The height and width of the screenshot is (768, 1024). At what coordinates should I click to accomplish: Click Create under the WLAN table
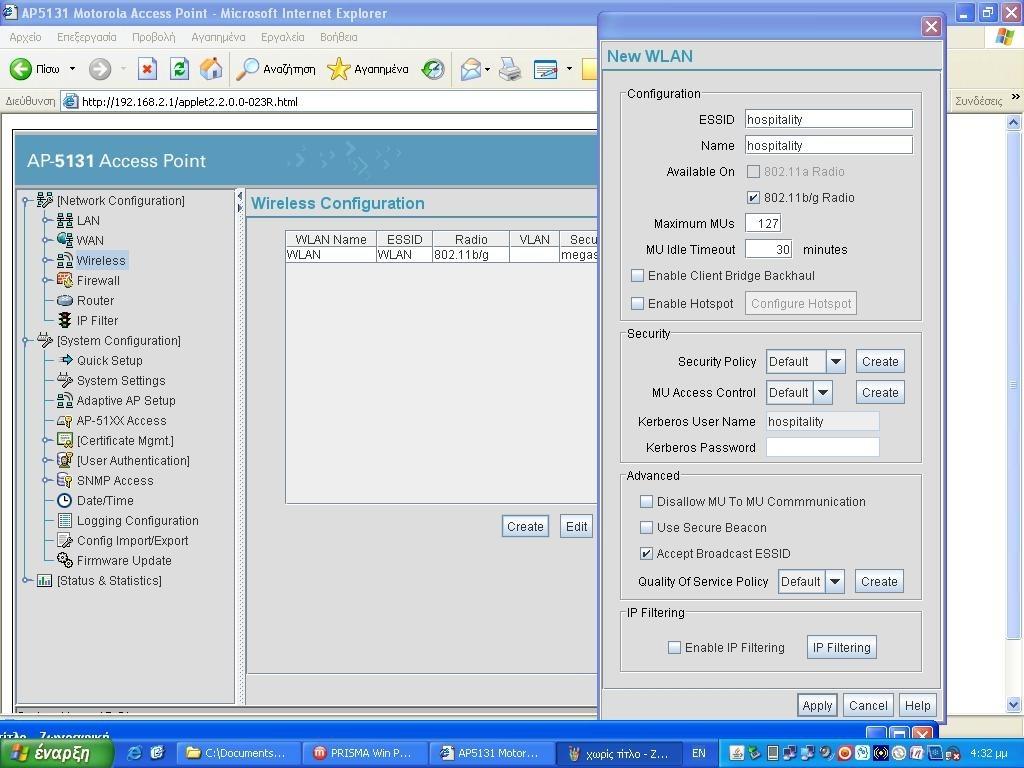[525, 526]
